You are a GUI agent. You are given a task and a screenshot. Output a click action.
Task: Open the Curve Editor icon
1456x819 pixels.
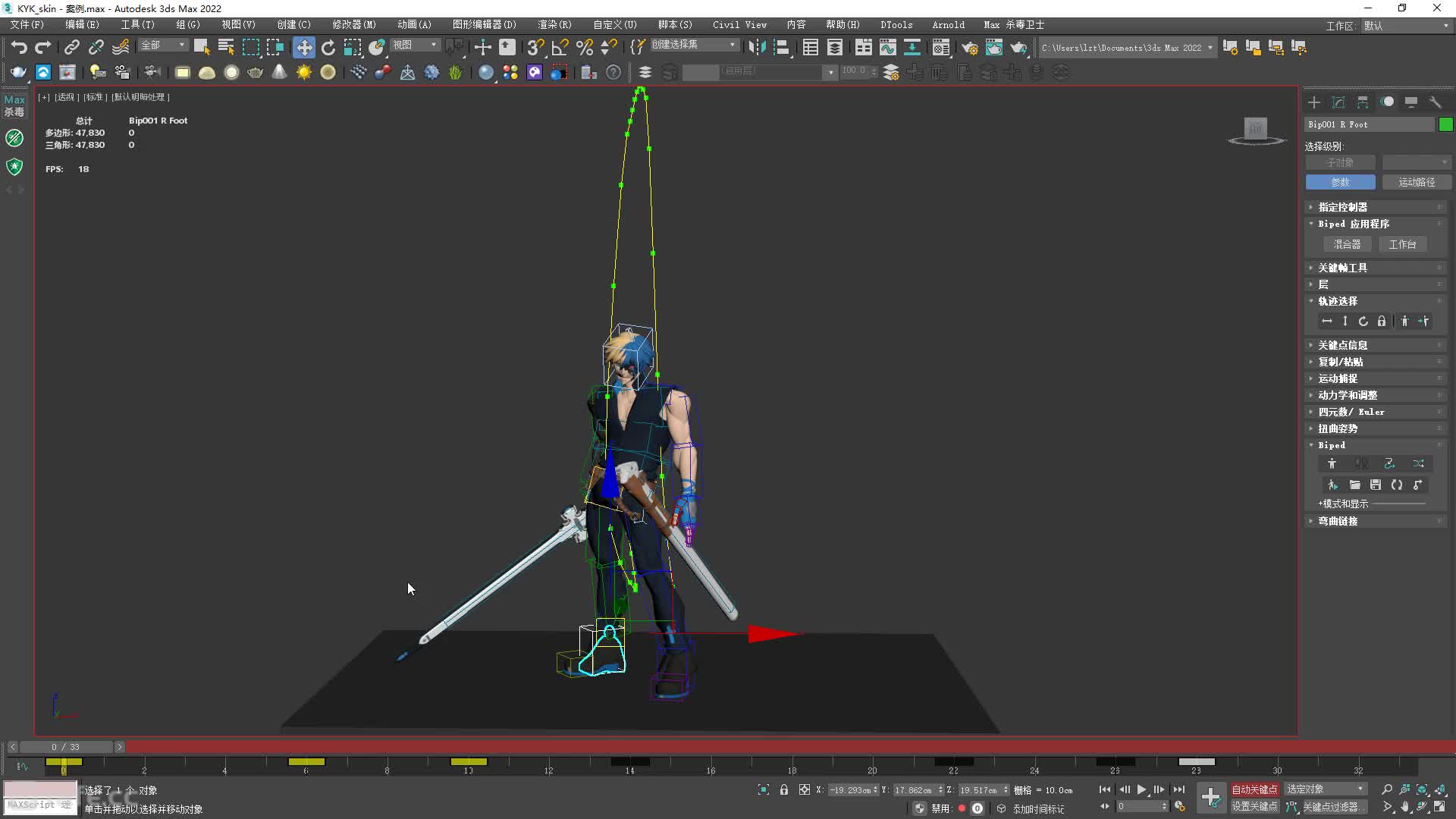pos(887,47)
